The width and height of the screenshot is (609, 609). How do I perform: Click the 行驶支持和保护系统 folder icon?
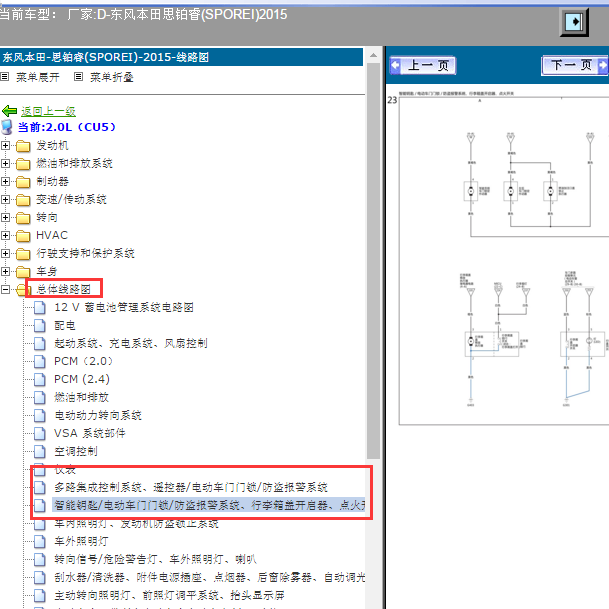click(x=23, y=254)
